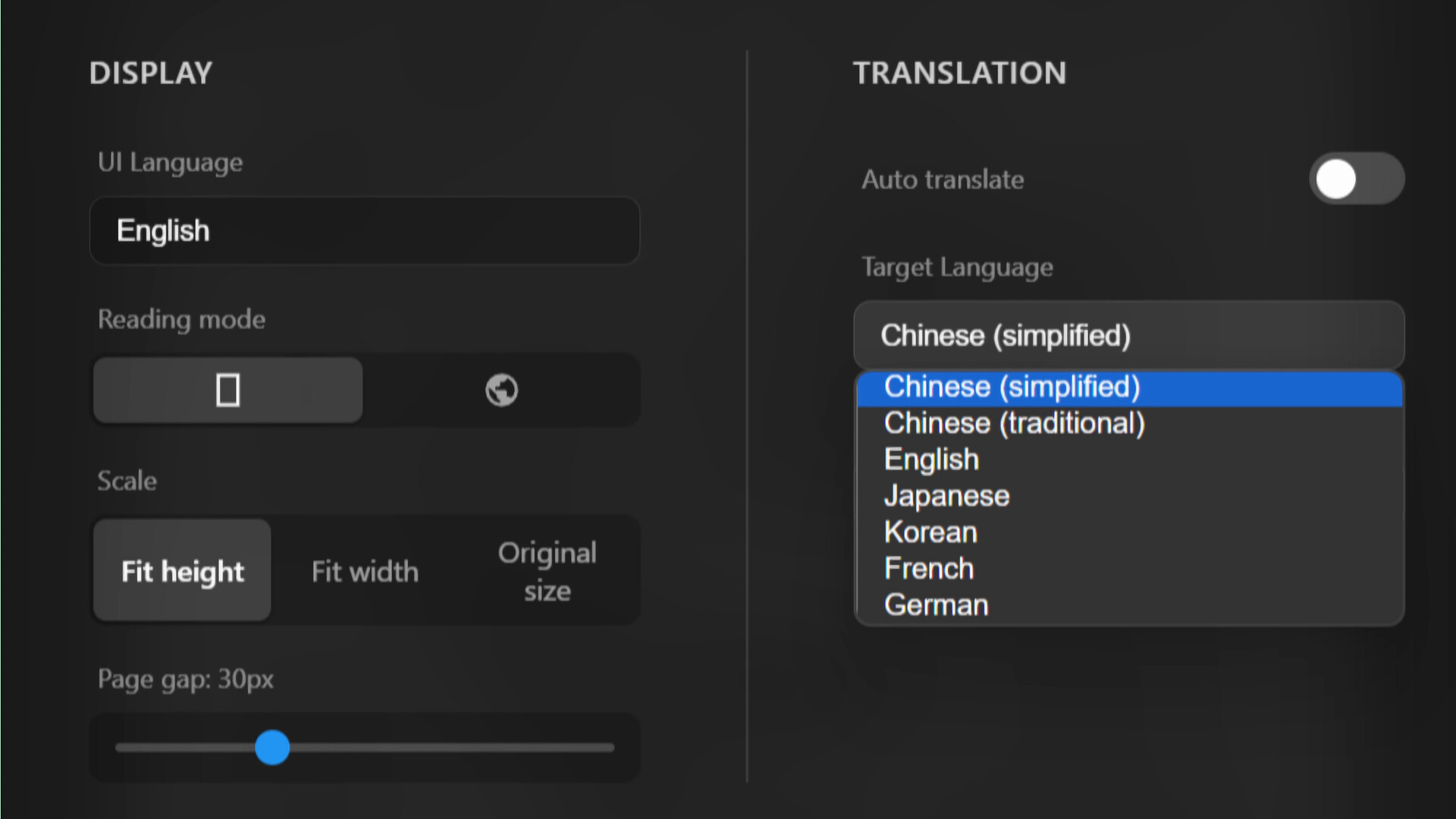Enable the Auto translate switch
Screen dimensions: 1456x819
coord(1356,179)
